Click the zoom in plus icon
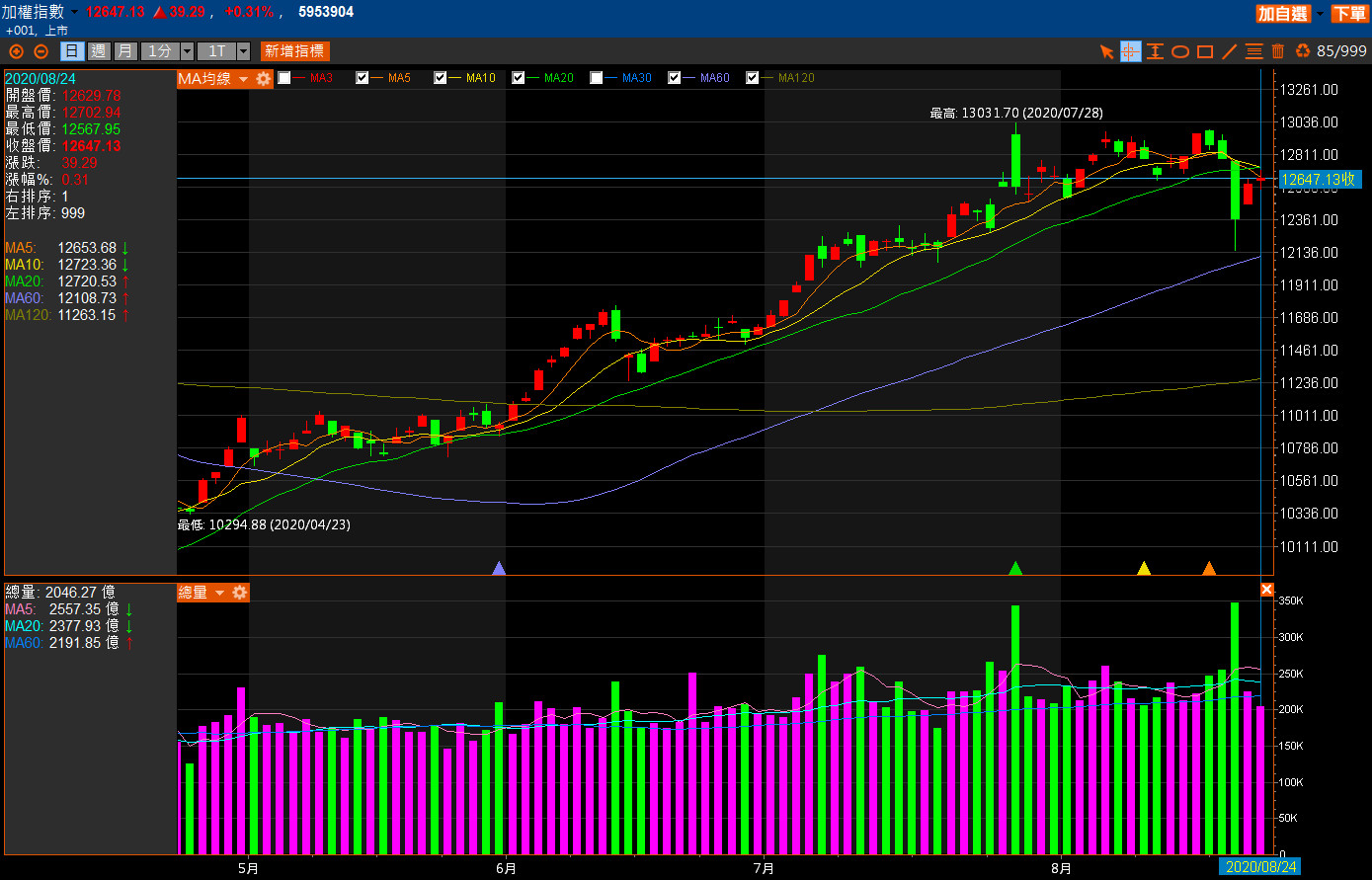Screen dimensions: 1372x880 [x=16, y=51]
